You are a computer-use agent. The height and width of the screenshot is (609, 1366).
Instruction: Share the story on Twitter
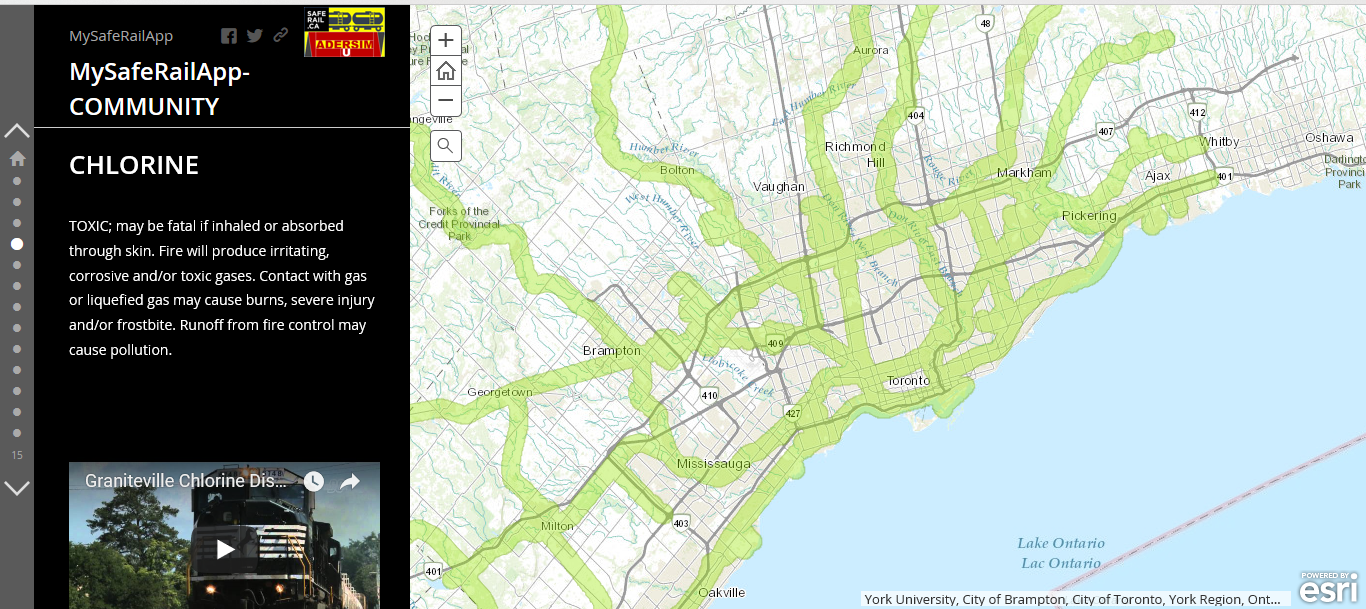click(x=255, y=36)
